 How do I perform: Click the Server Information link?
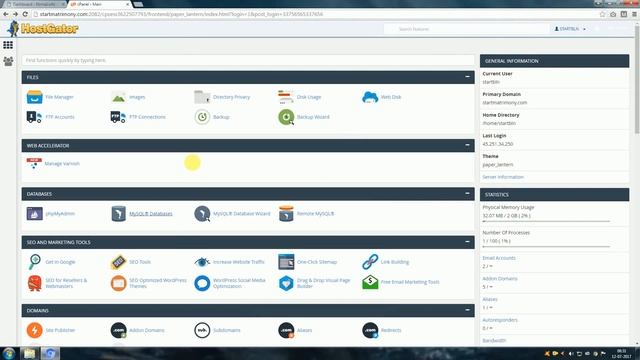click(x=503, y=177)
